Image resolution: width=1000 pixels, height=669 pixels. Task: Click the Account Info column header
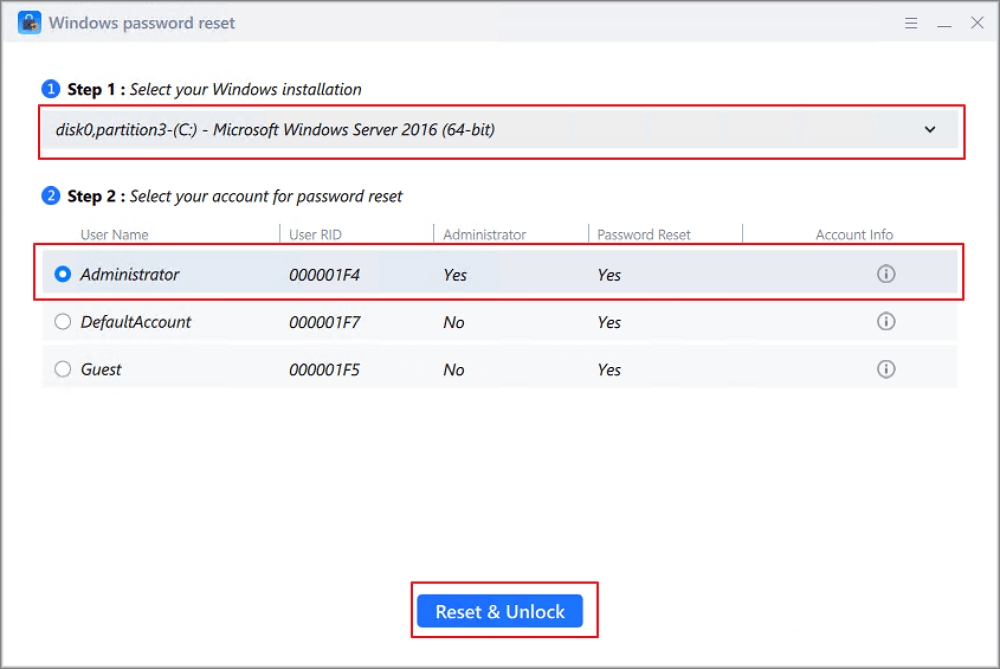click(x=854, y=235)
